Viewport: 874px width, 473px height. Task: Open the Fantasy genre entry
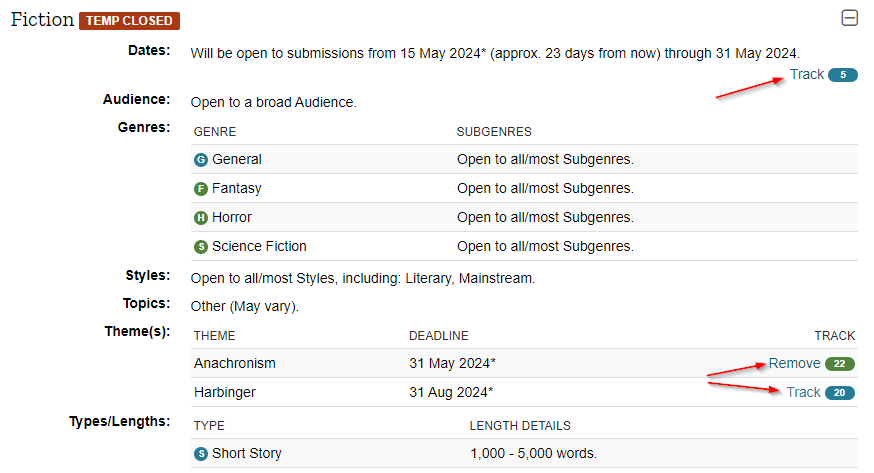pos(236,188)
